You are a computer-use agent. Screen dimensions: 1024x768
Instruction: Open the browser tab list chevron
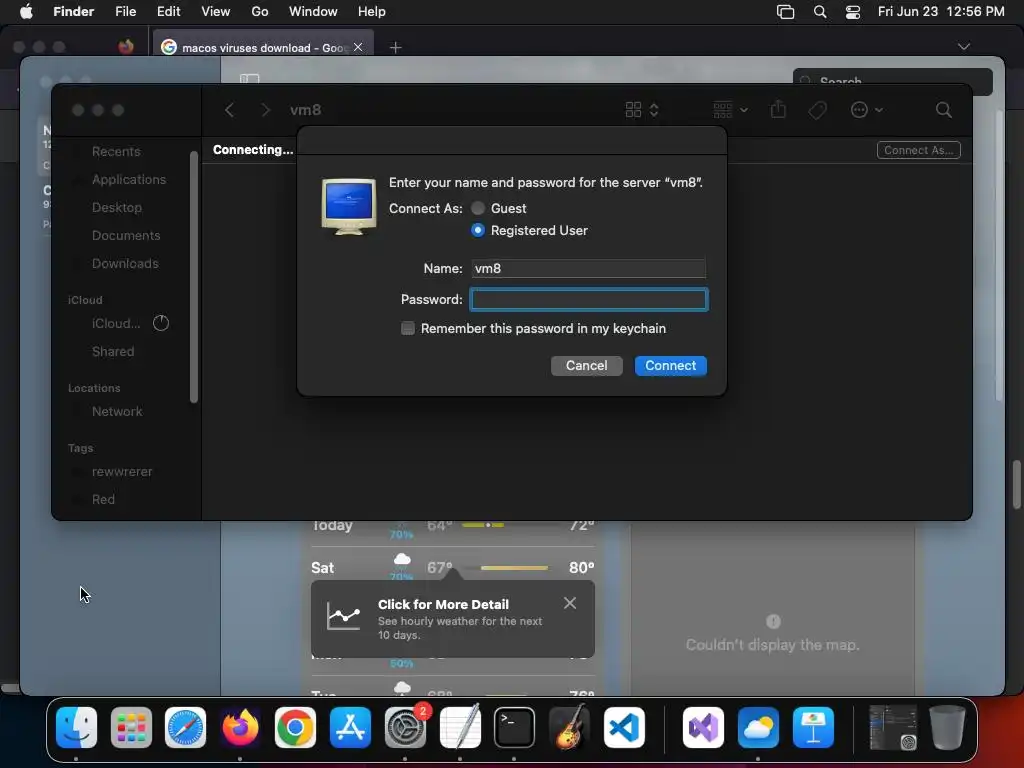(963, 46)
